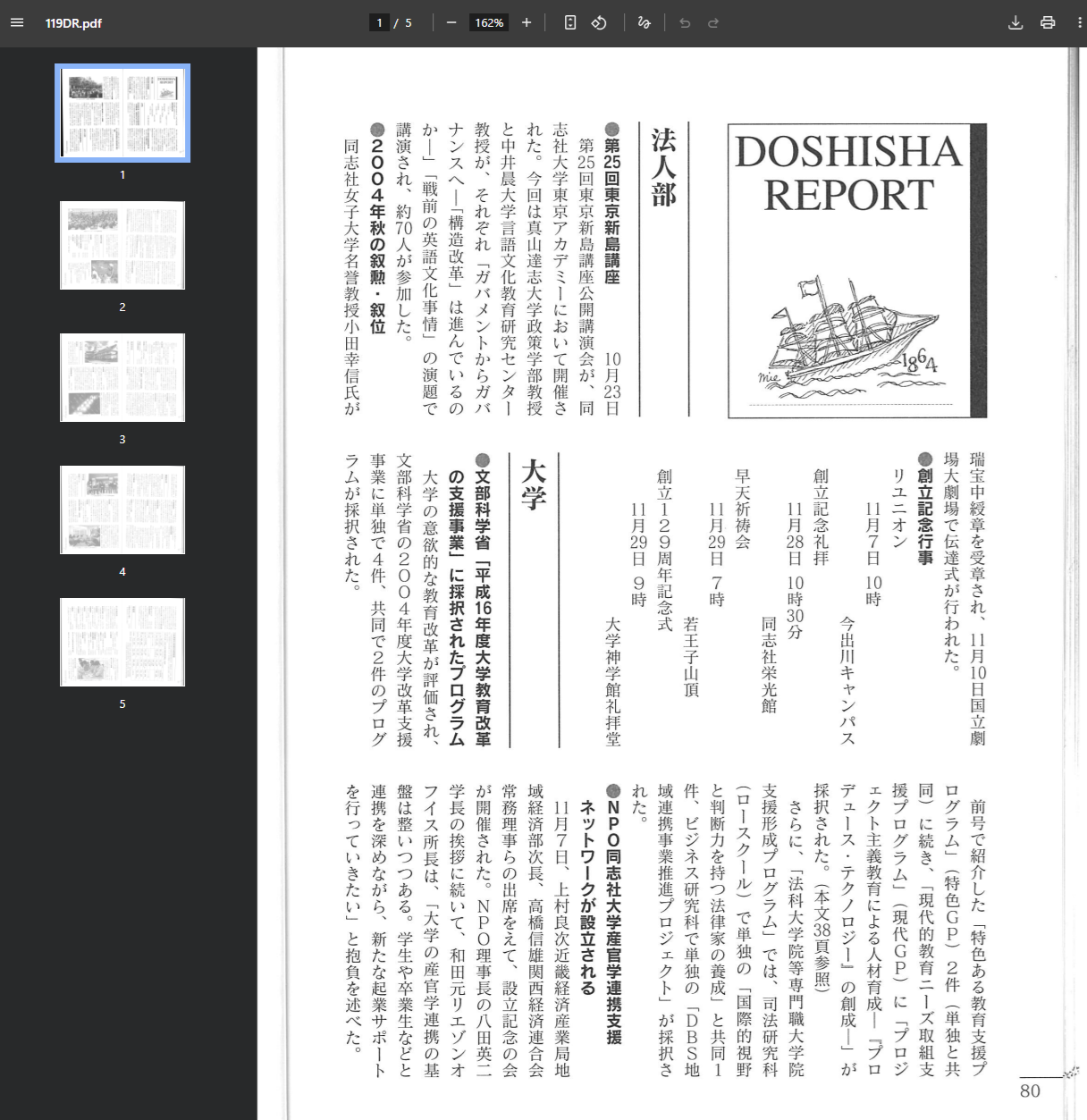Select the draw annotation tool
Image resolution: width=1087 pixels, height=1120 pixels.
click(x=644, y=22)
